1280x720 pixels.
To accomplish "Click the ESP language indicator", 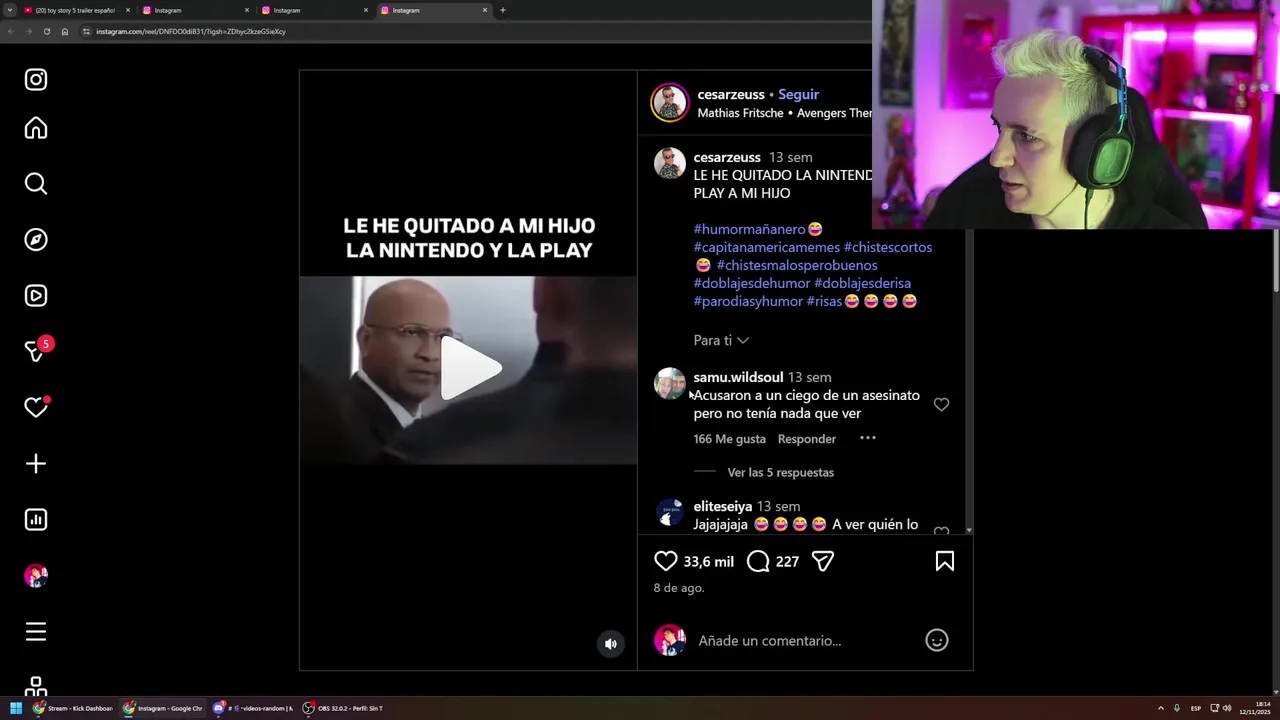I will click(x=1196, y=708).
